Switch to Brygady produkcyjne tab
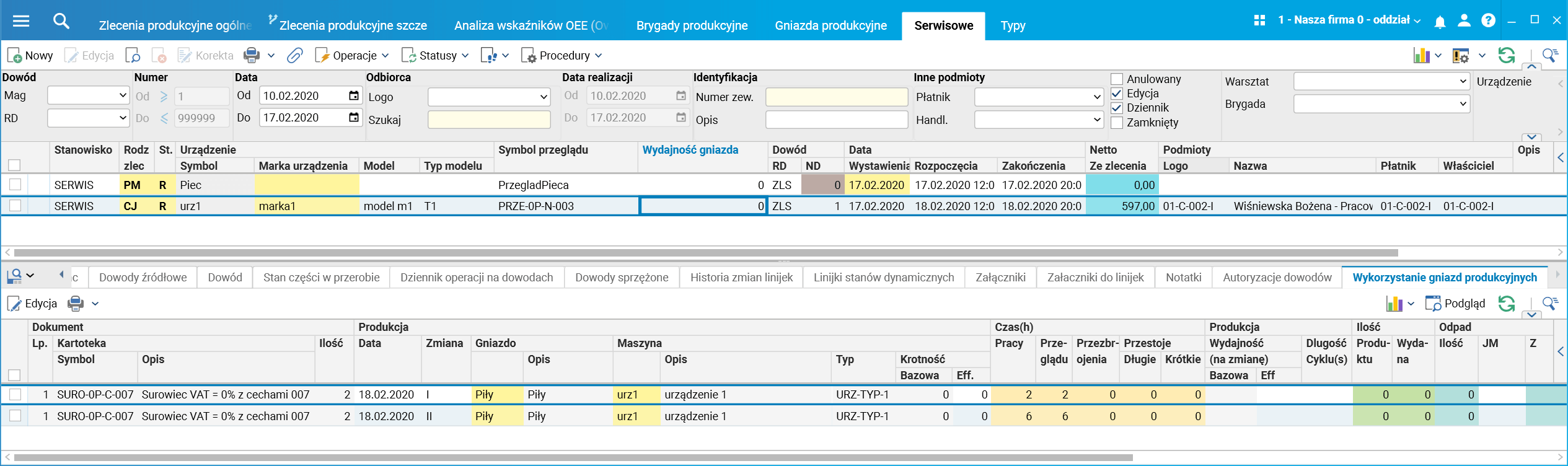The width and height of the screenshot is (1568, 466). [692, 25]
